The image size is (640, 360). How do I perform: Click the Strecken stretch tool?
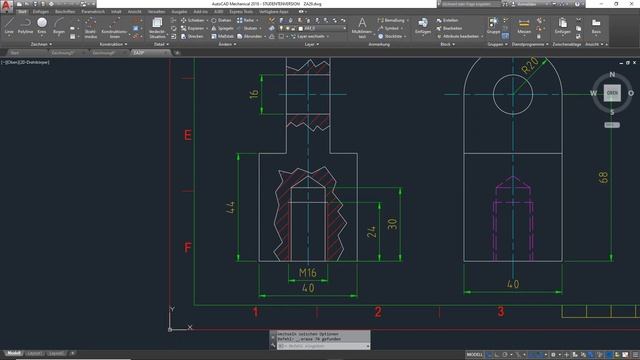pos(192,36)
